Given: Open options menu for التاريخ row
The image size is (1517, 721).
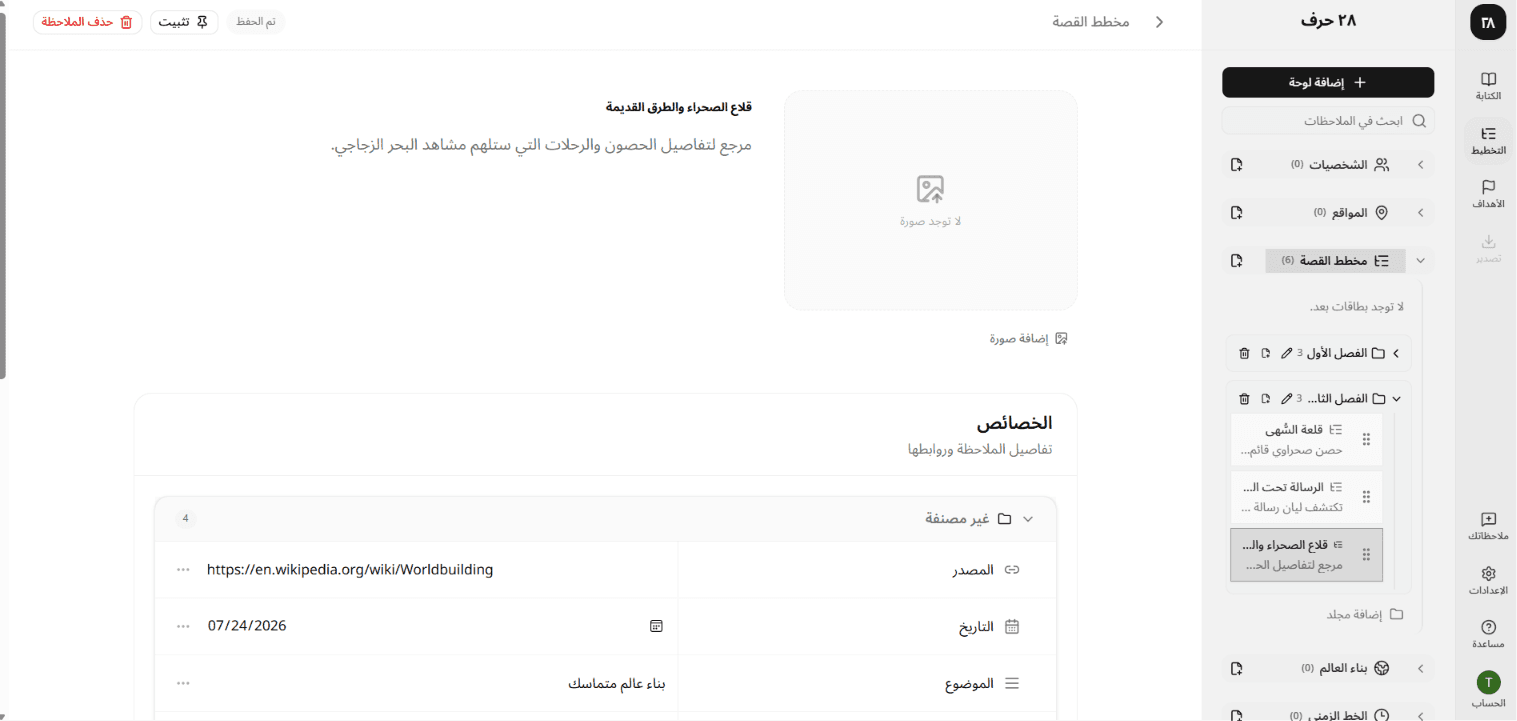Looking at the screenshot, I should (183, 626).
